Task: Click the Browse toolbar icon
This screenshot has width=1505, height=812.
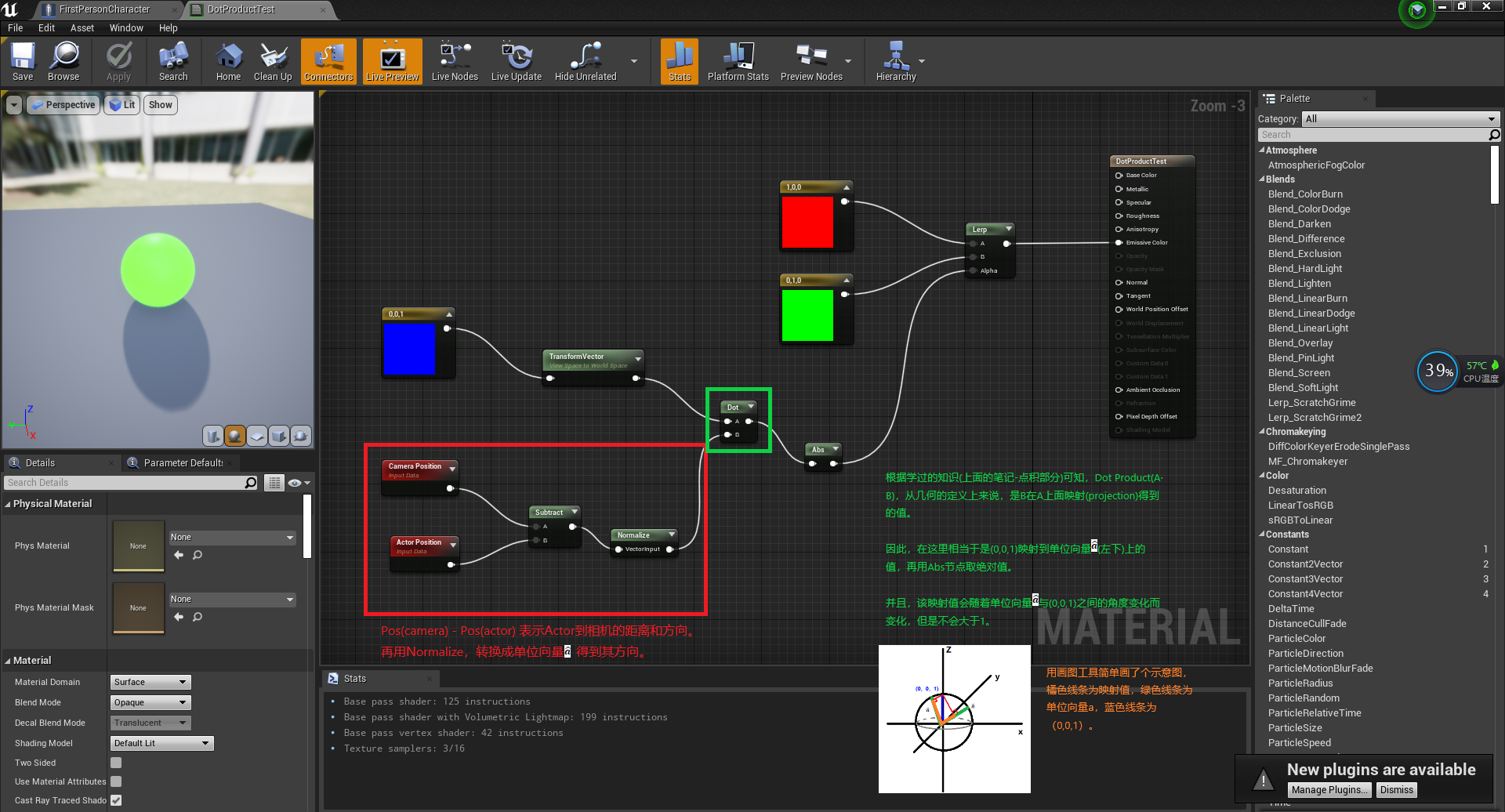Action: pyautogui.click(x=63, y=61)
